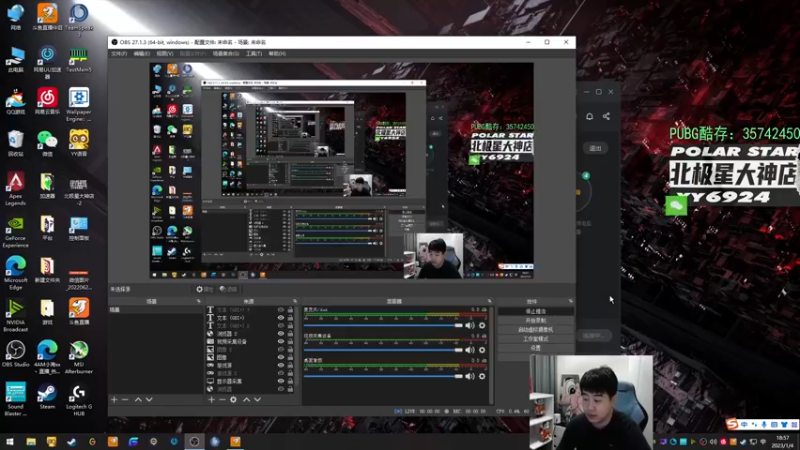Click bell notification icon in background window
Screen dimensions: 800x450
coord(589,116)
